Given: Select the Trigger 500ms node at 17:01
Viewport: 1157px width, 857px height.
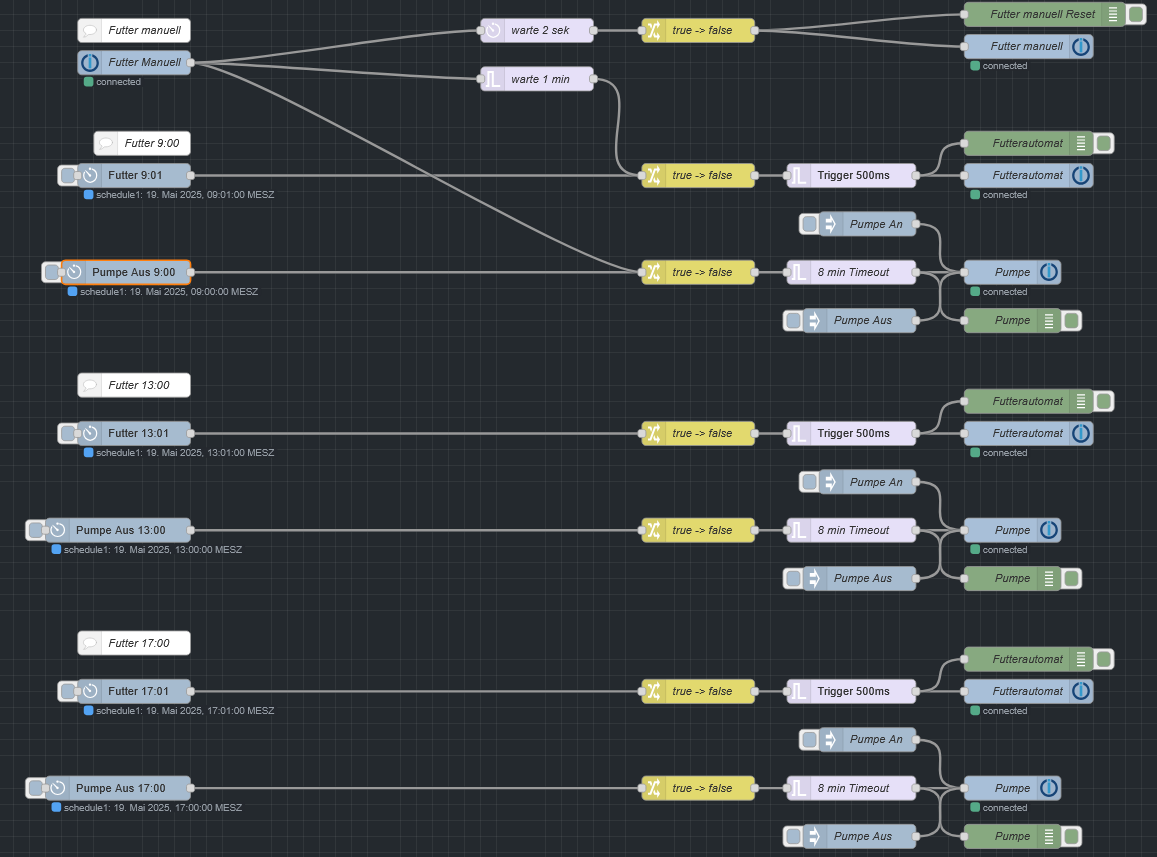Looking at the screenshot, I should [x=852, y=692].
